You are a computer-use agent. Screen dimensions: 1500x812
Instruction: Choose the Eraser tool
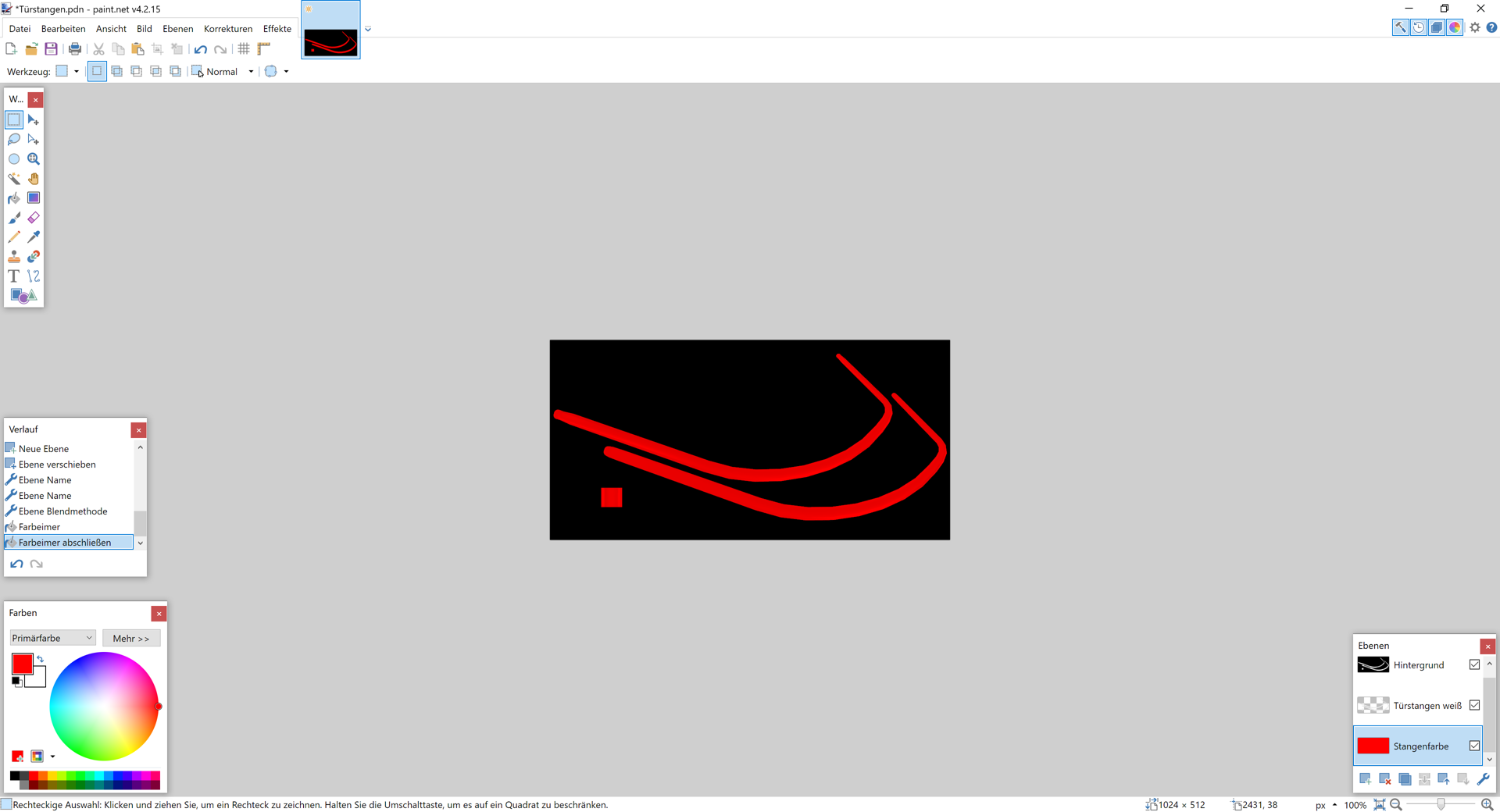[x=34, y=218]
